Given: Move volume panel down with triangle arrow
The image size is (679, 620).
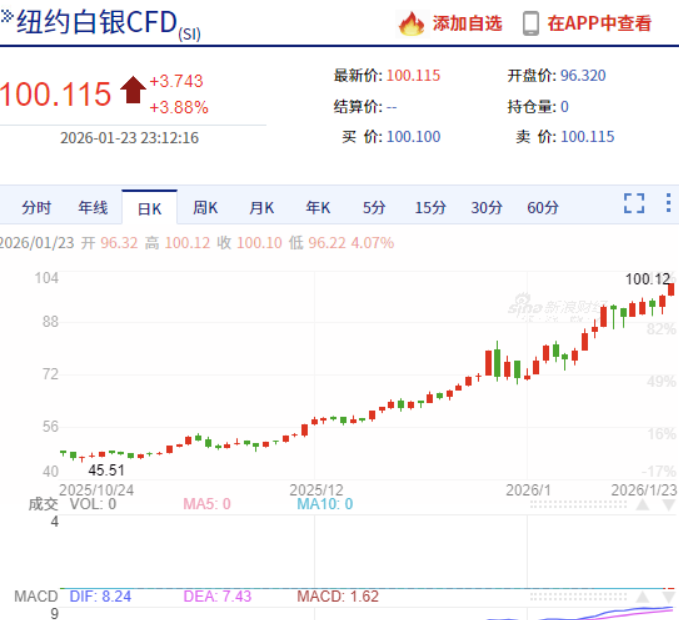Looking at the screenshot, I should point(667,505).
